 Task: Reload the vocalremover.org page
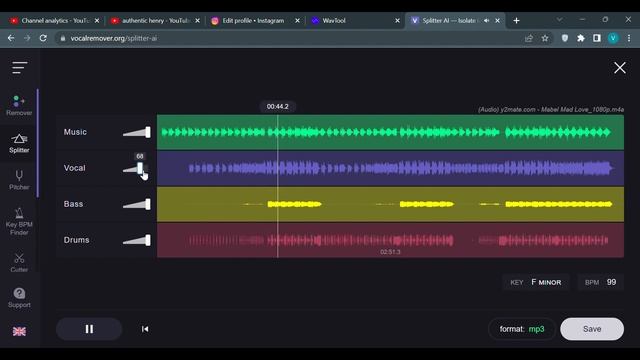pyautogui.click(x=43, y=38)
